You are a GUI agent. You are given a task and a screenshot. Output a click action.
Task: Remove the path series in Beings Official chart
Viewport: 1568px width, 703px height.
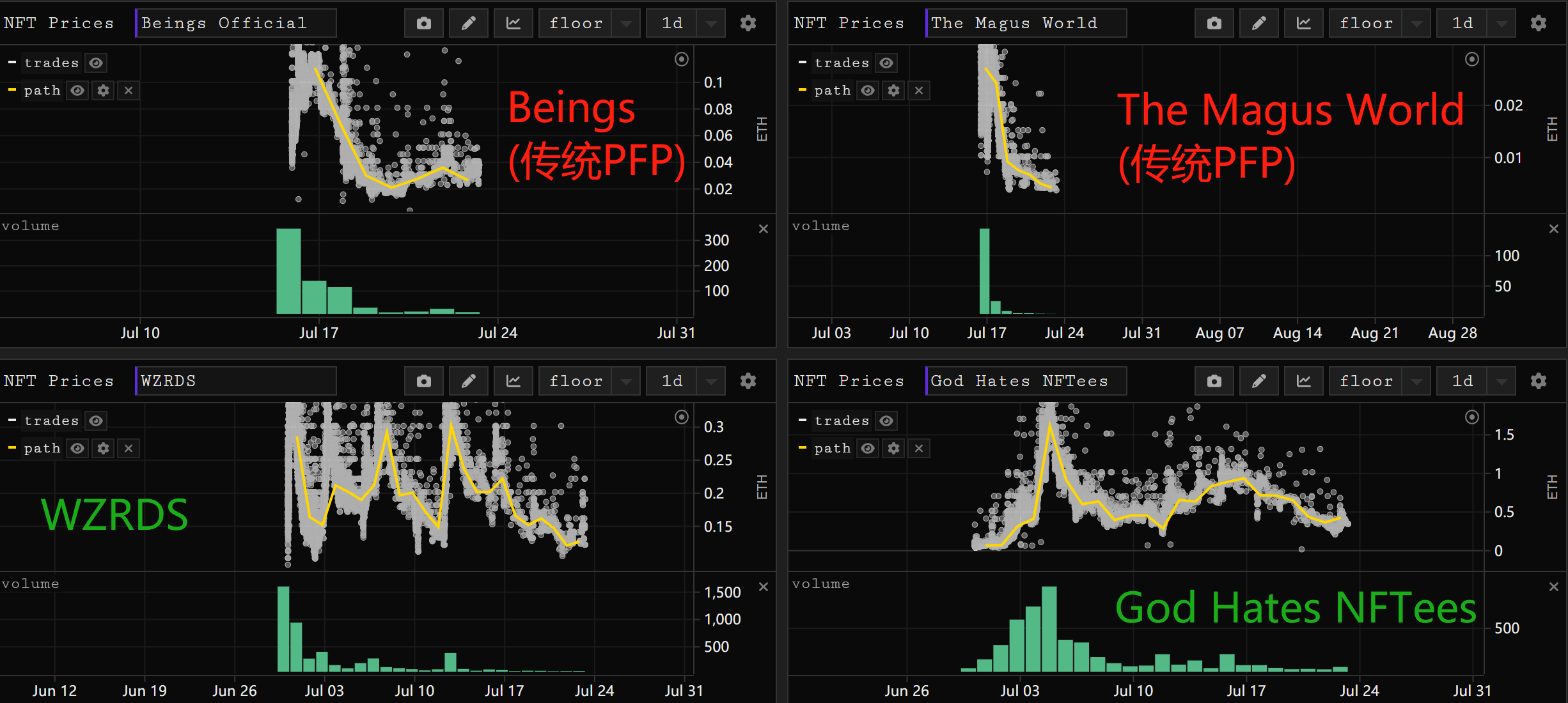[129, 91]
